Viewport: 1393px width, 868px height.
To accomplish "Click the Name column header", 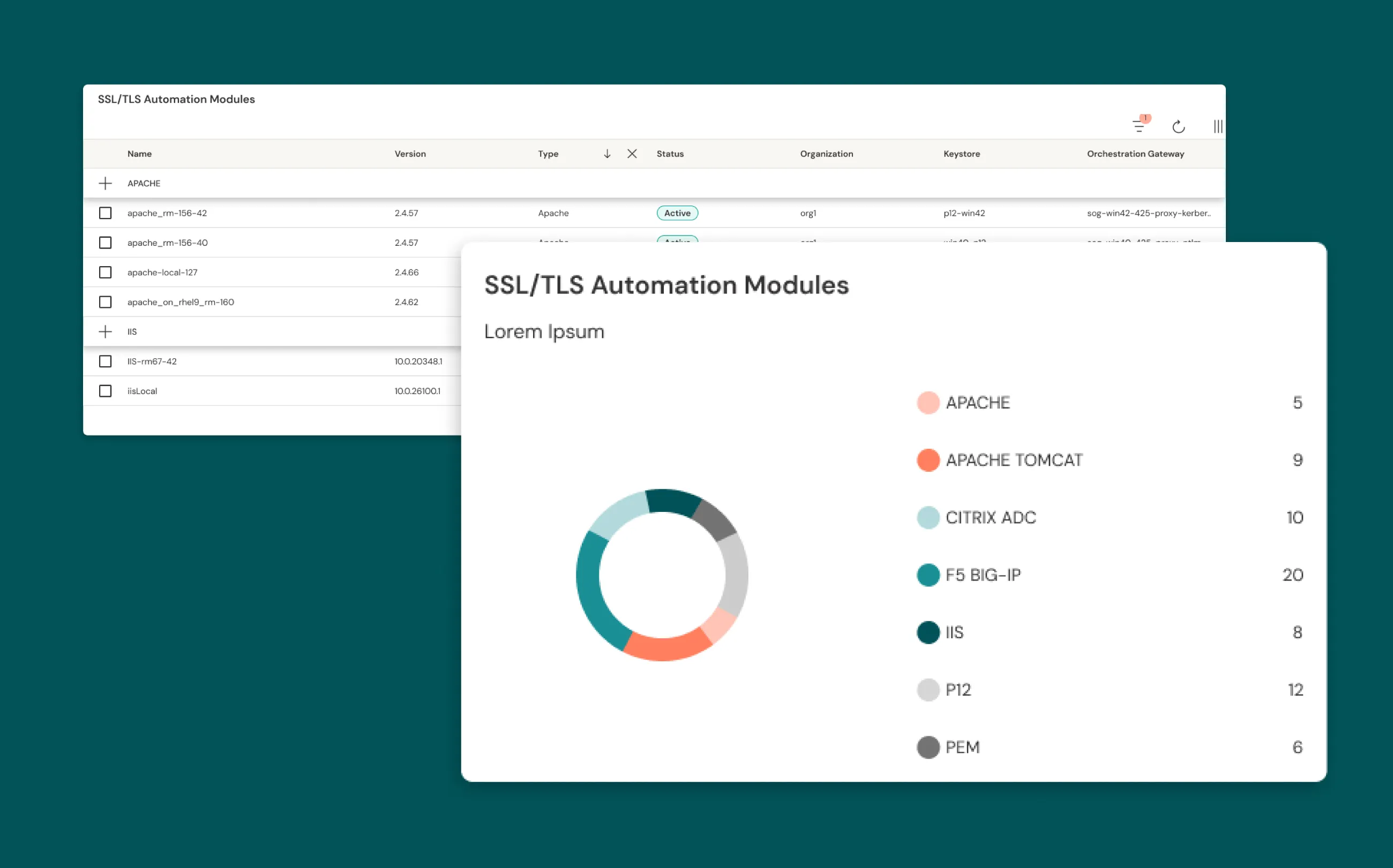I will click(140, 154).
